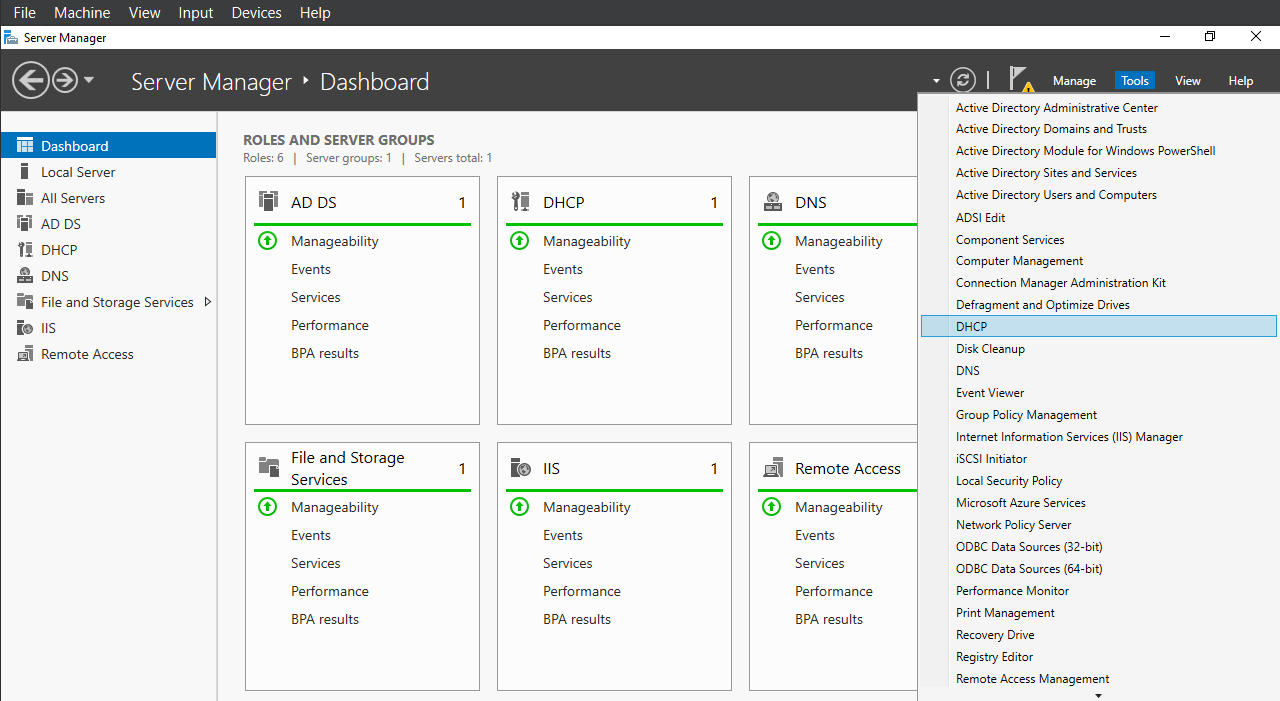Click the forward navigation arrow
This screenshot has width=1280, height=701.
(x=65, y=80)
